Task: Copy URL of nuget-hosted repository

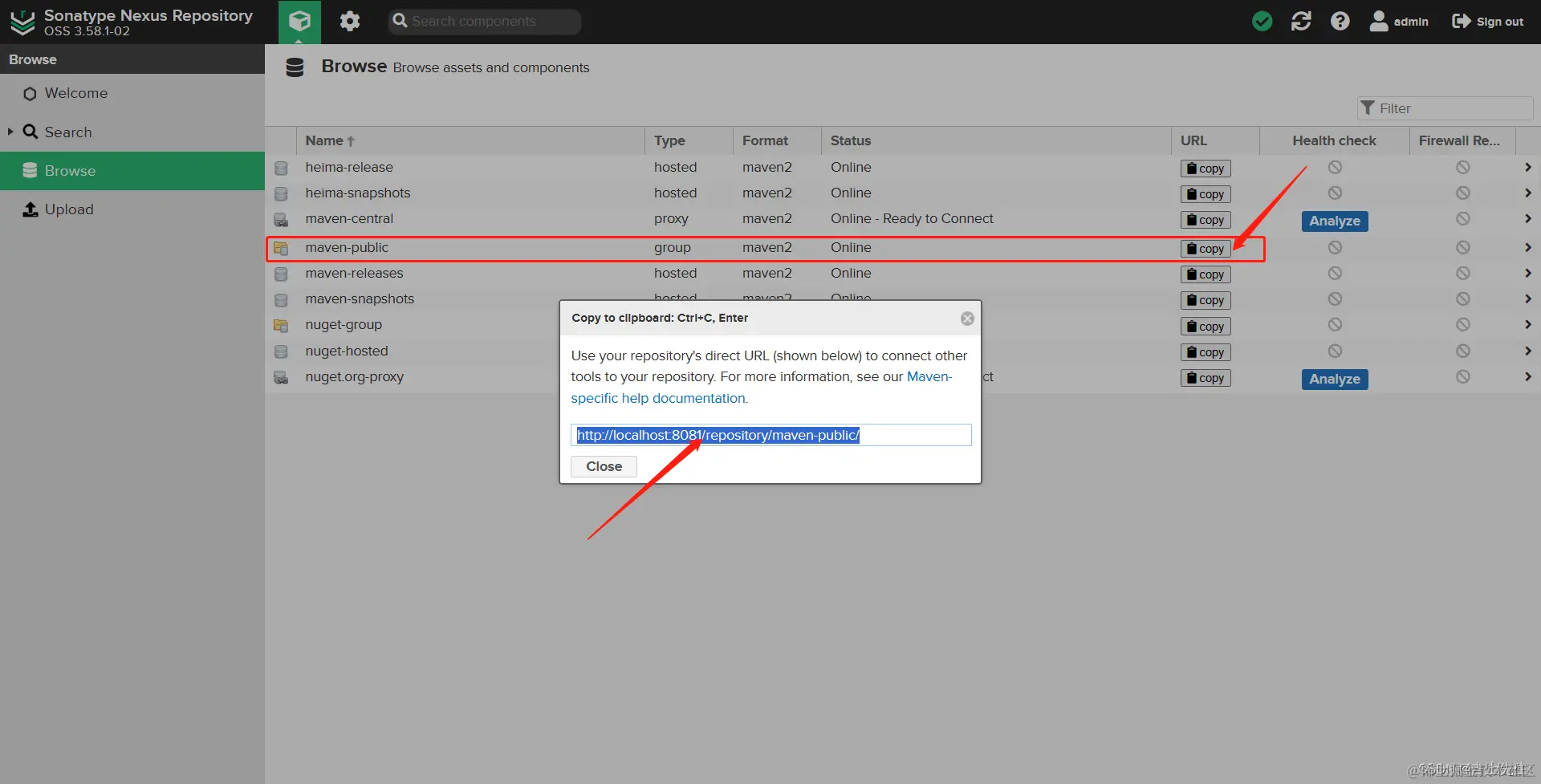Action: pos(1206,352)
